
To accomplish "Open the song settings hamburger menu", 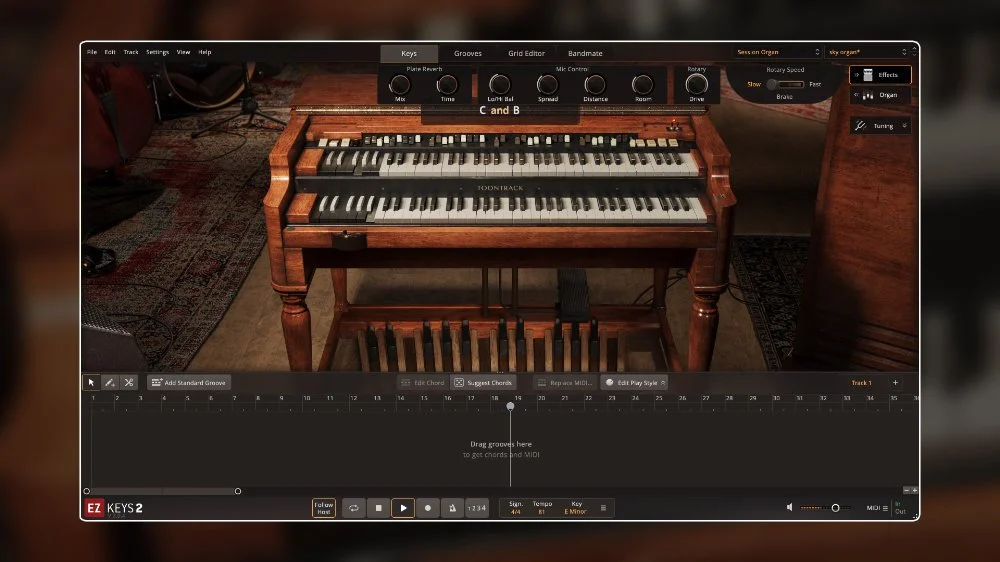I will [603, 508].
